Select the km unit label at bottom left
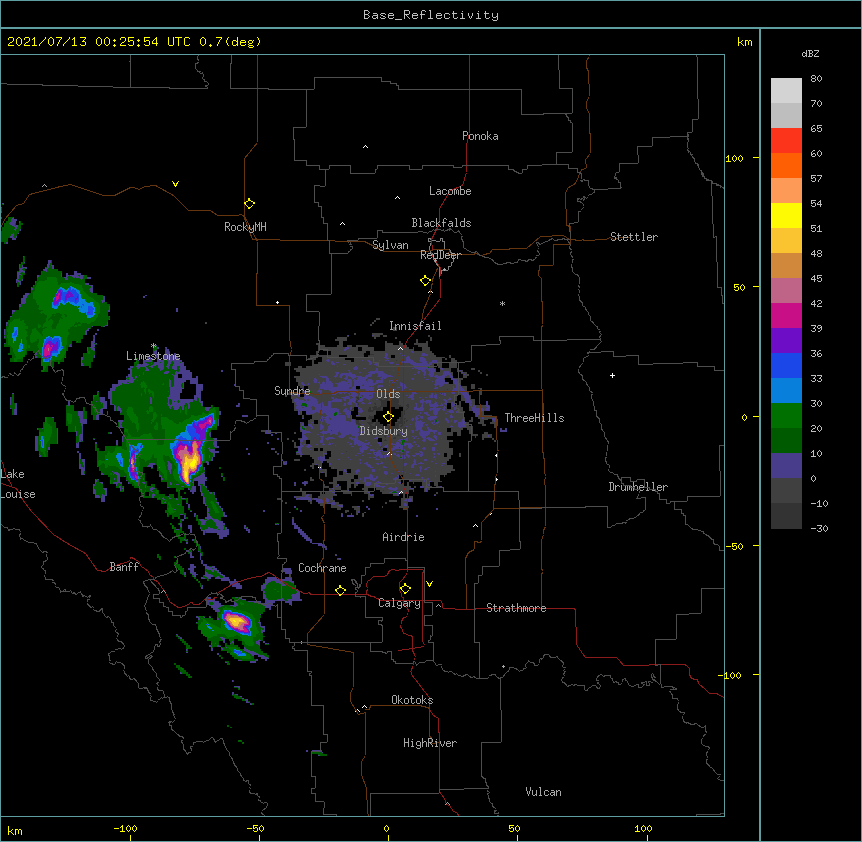The width and height of the screenshot is (862, 842). [15, 830]
